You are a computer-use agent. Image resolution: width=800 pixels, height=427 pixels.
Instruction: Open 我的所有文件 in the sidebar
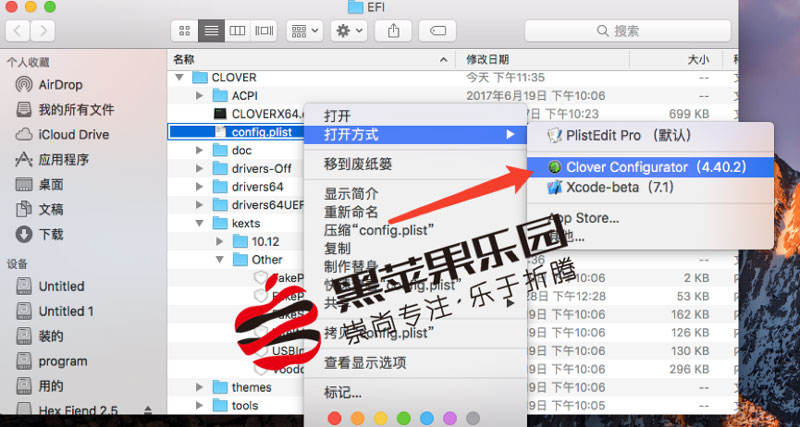[x=64, y=110]
